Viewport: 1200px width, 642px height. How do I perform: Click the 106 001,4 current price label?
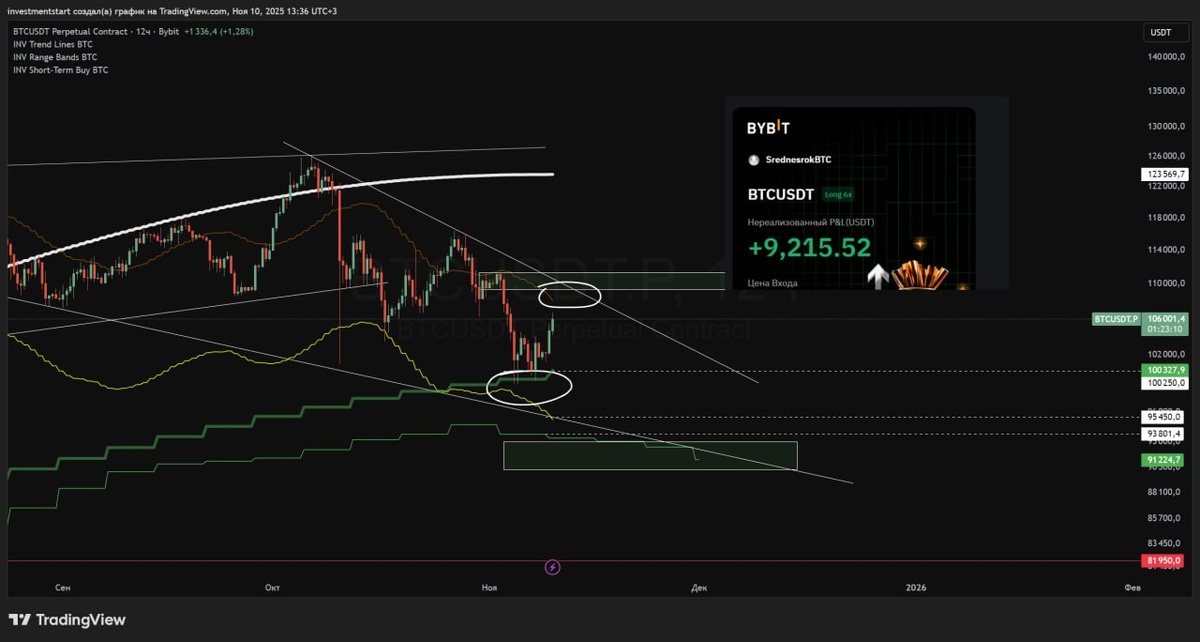[x=1166, y=319]
